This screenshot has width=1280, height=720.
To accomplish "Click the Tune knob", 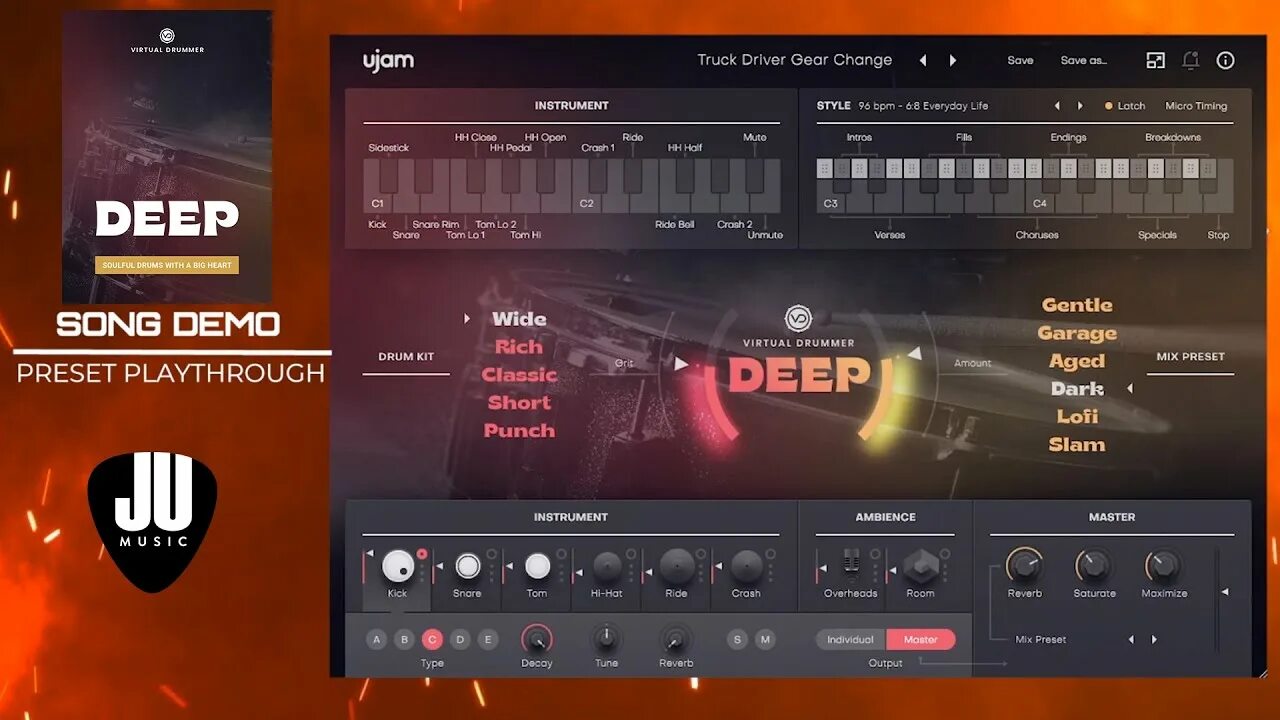I will point(606,638).
